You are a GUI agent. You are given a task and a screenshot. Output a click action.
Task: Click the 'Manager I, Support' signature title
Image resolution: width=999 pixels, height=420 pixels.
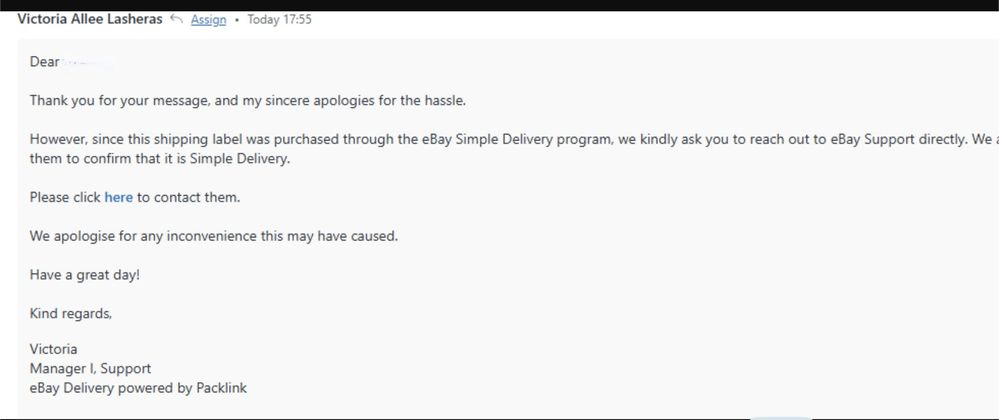click(x=90, y=369)
